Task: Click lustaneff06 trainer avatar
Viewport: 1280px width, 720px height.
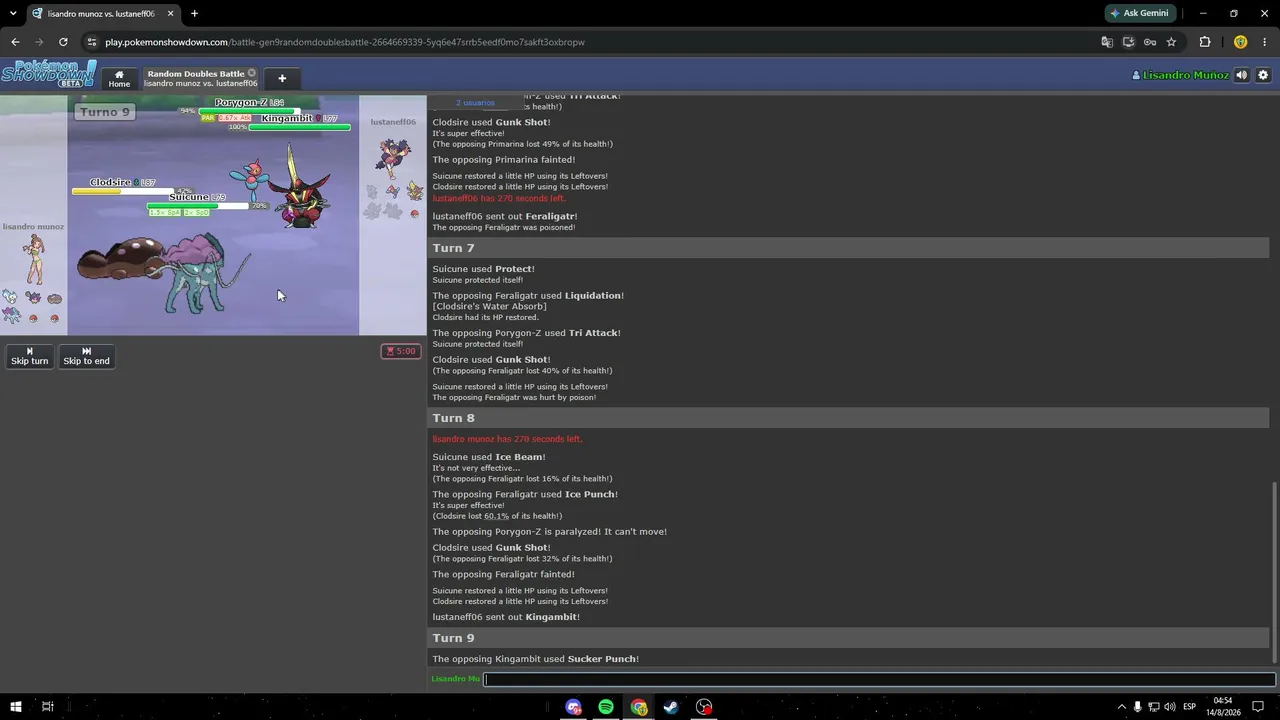Action: [393, 158]
